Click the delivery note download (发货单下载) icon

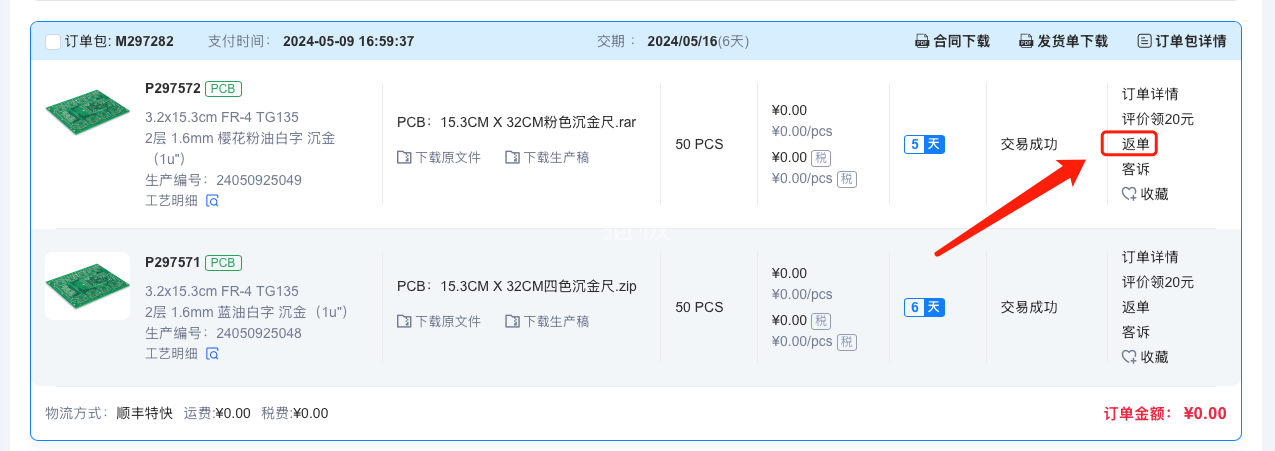pyautogui.click(x=1026, y=42)
